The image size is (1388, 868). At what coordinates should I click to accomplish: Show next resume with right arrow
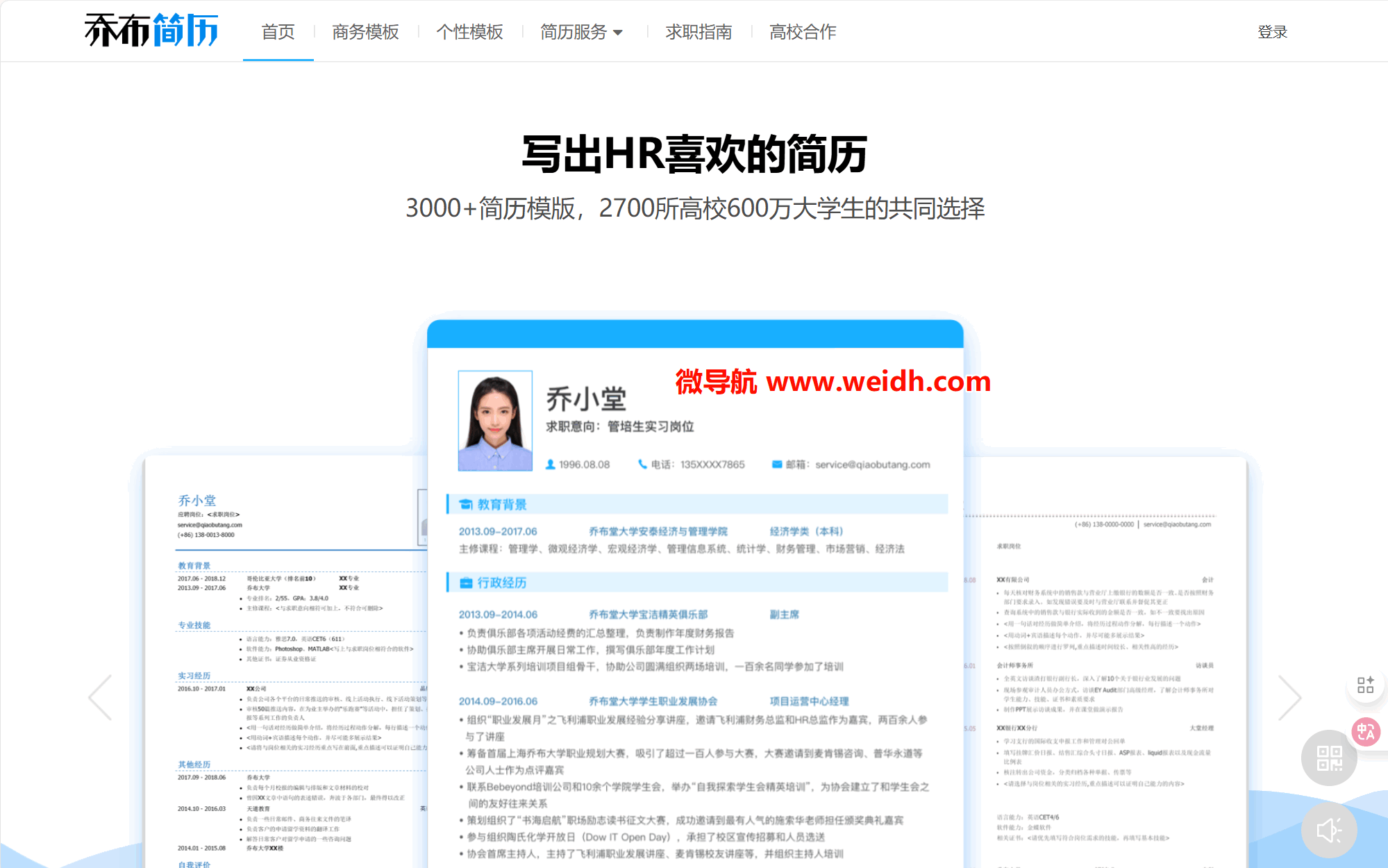pyautogui.click(x=1289, y=696)
